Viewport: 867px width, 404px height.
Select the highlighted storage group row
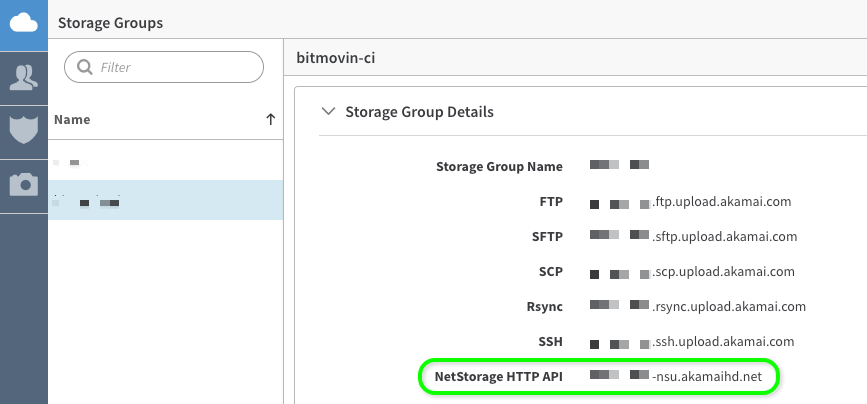(165, 202)
